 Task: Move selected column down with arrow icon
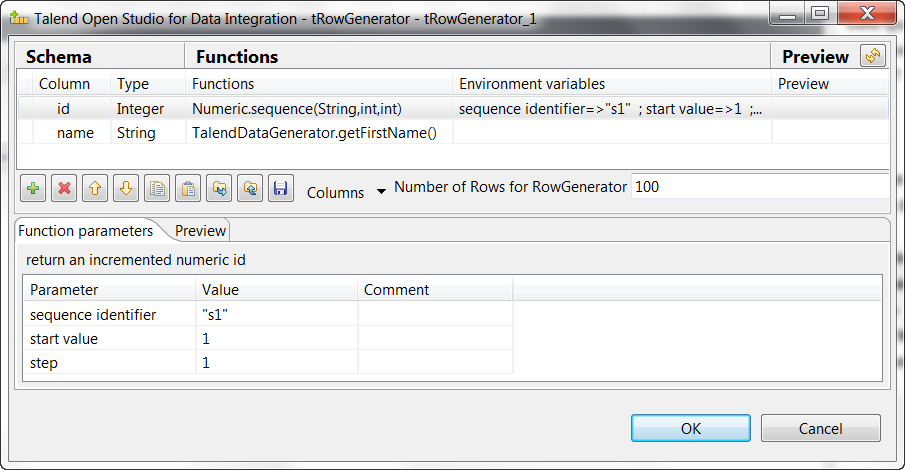(126, 187)
